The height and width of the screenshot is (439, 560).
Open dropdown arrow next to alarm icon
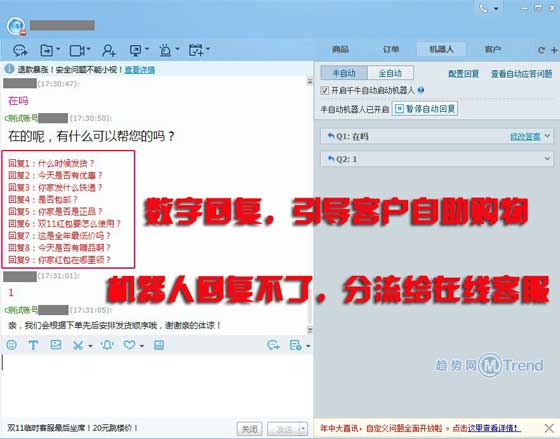tap(177, 49)
